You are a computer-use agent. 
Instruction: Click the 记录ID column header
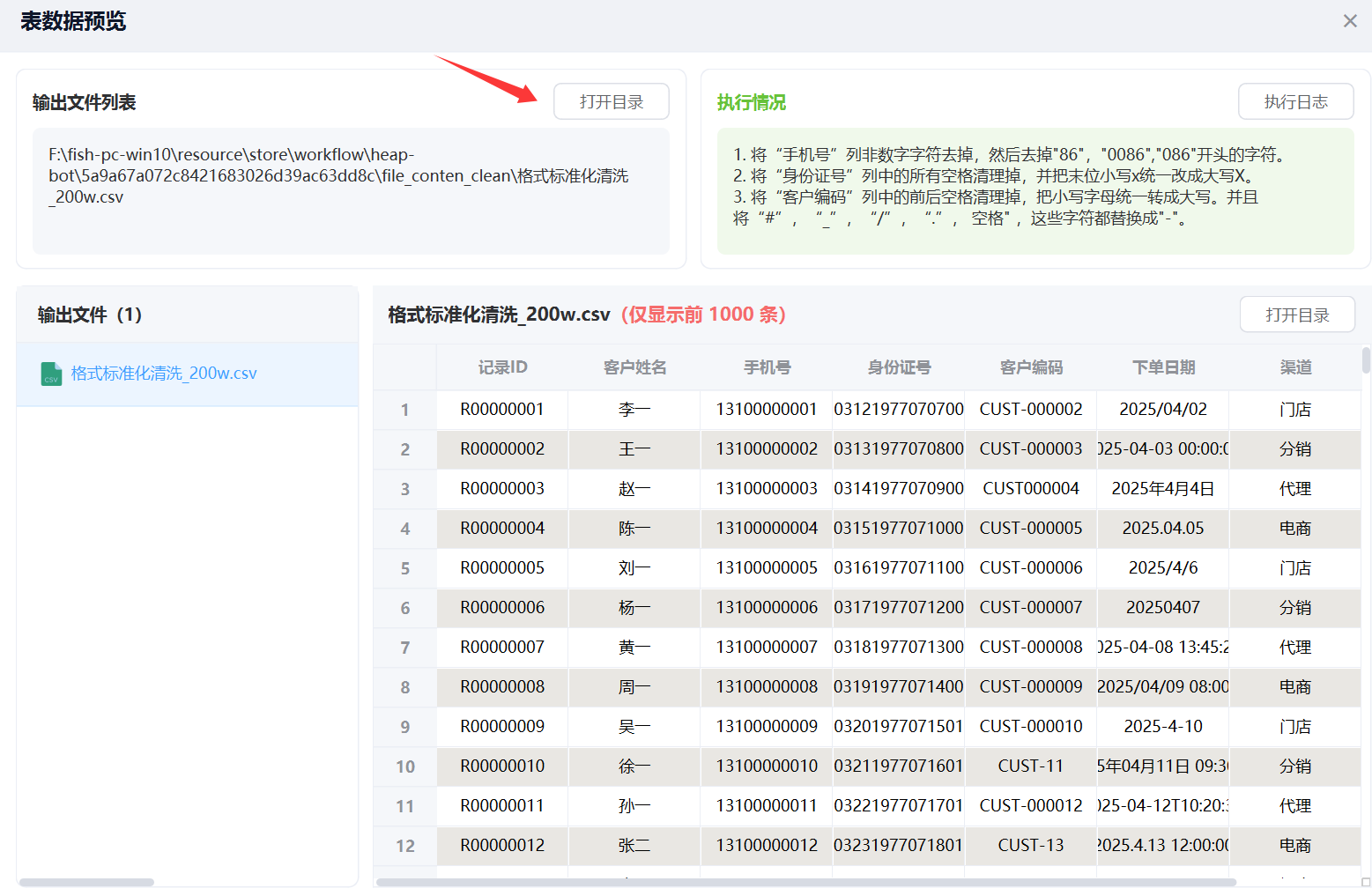click(x=502, y=367)
